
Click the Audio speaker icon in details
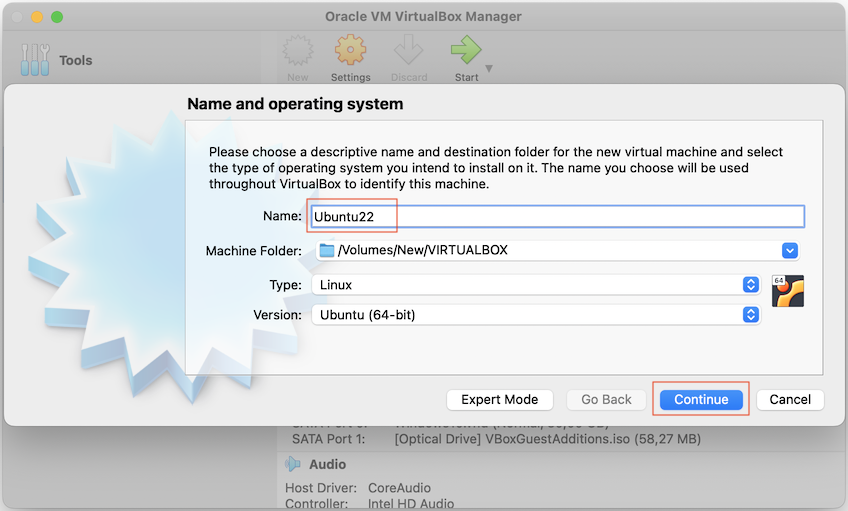pos(293,464)
